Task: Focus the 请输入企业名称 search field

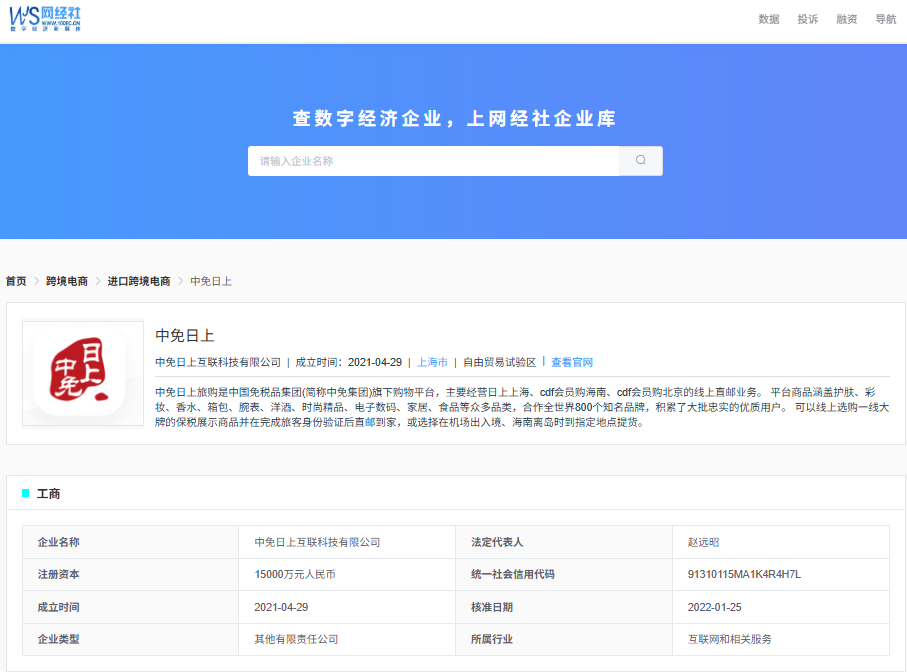Action: point(433,161)
